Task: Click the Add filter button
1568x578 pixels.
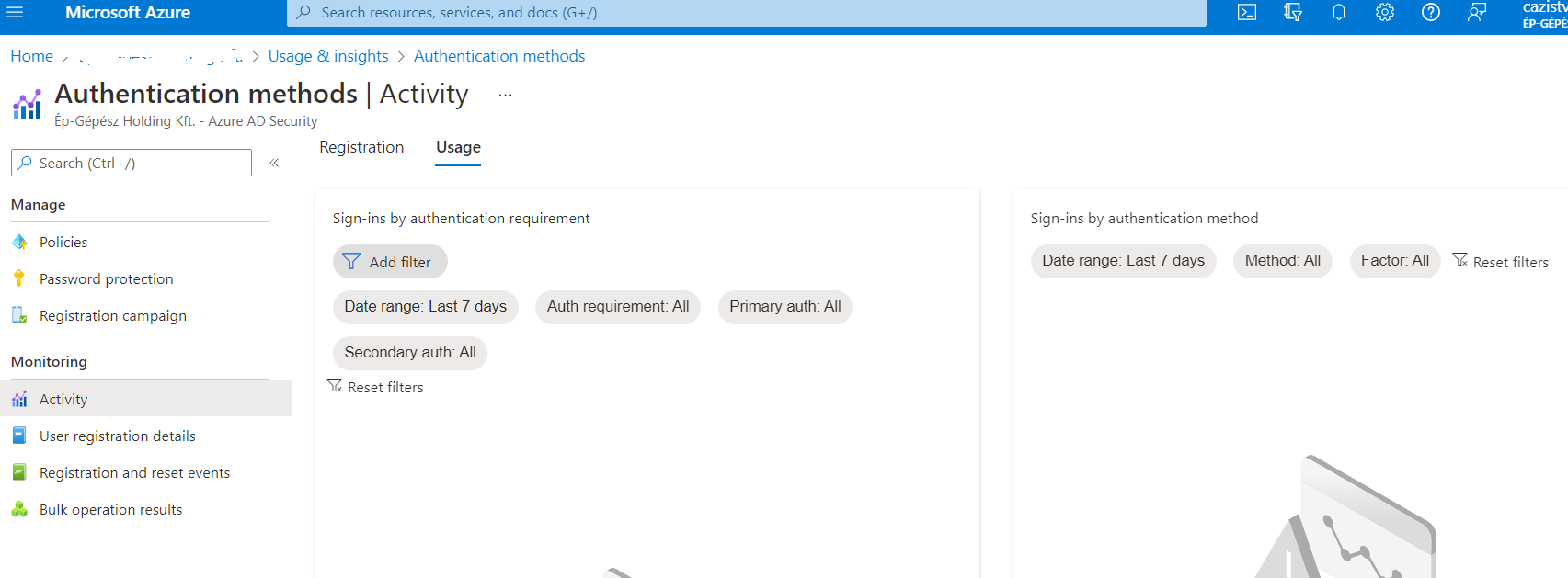Action: tap(390, 262)
